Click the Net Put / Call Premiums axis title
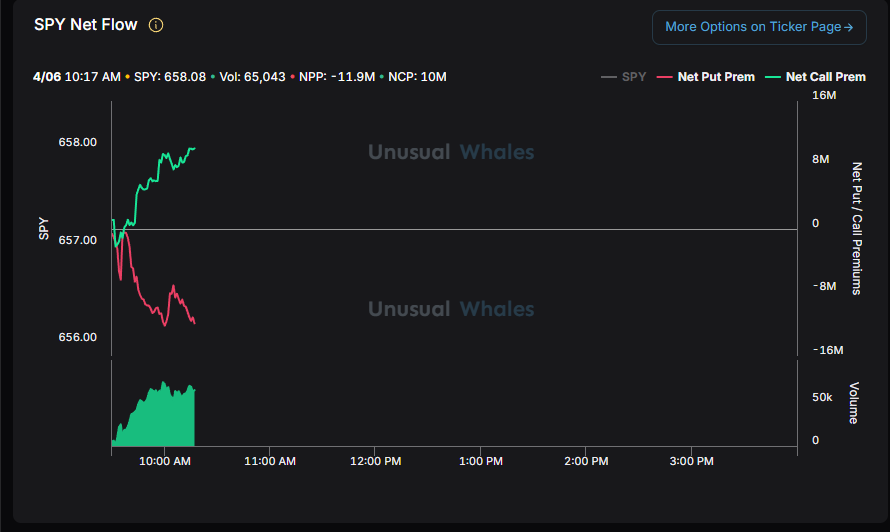Viewport: 890px width, 532px height. (857, 228)
